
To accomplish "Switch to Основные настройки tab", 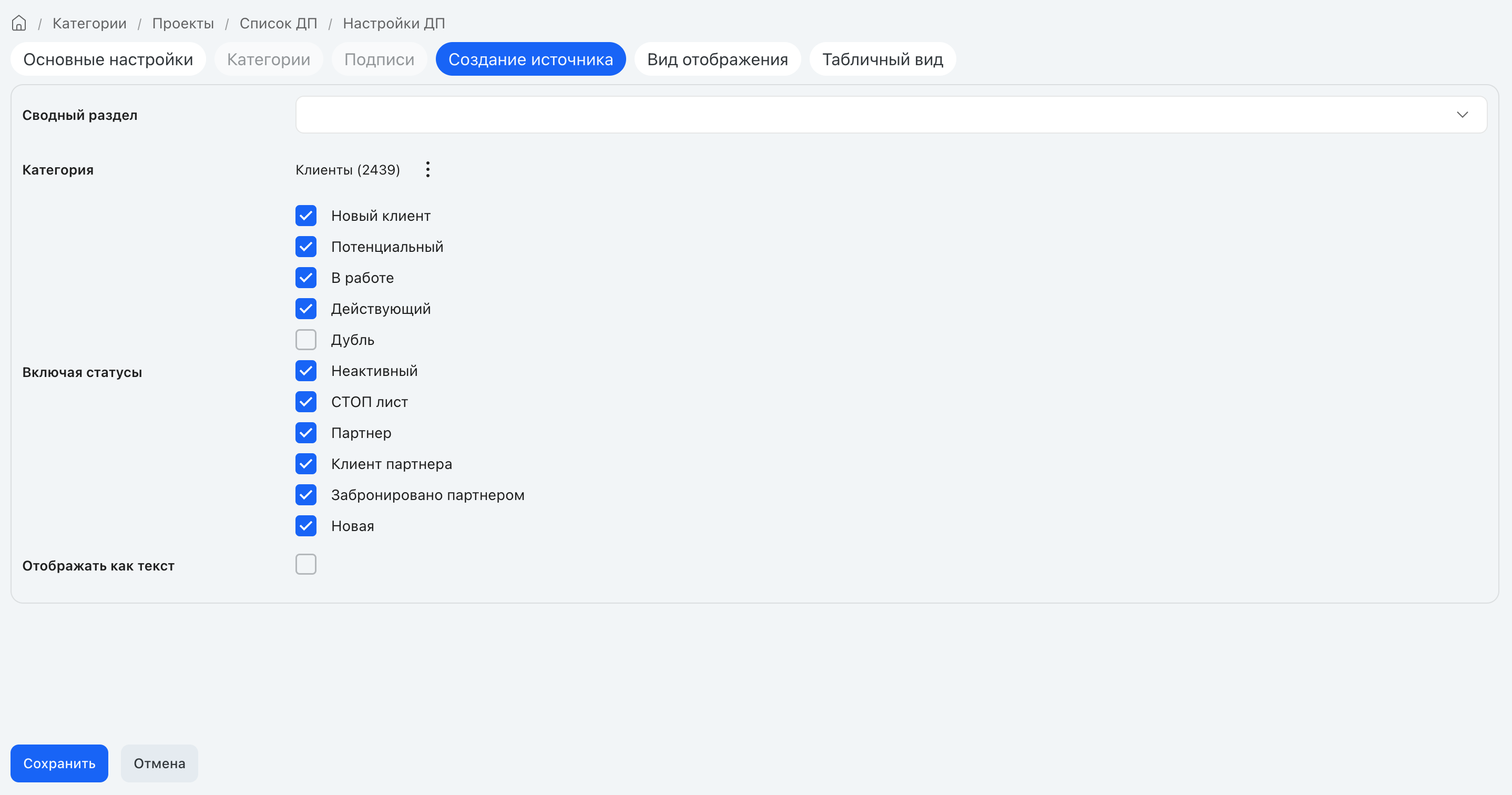I will (x=108, y=59).
